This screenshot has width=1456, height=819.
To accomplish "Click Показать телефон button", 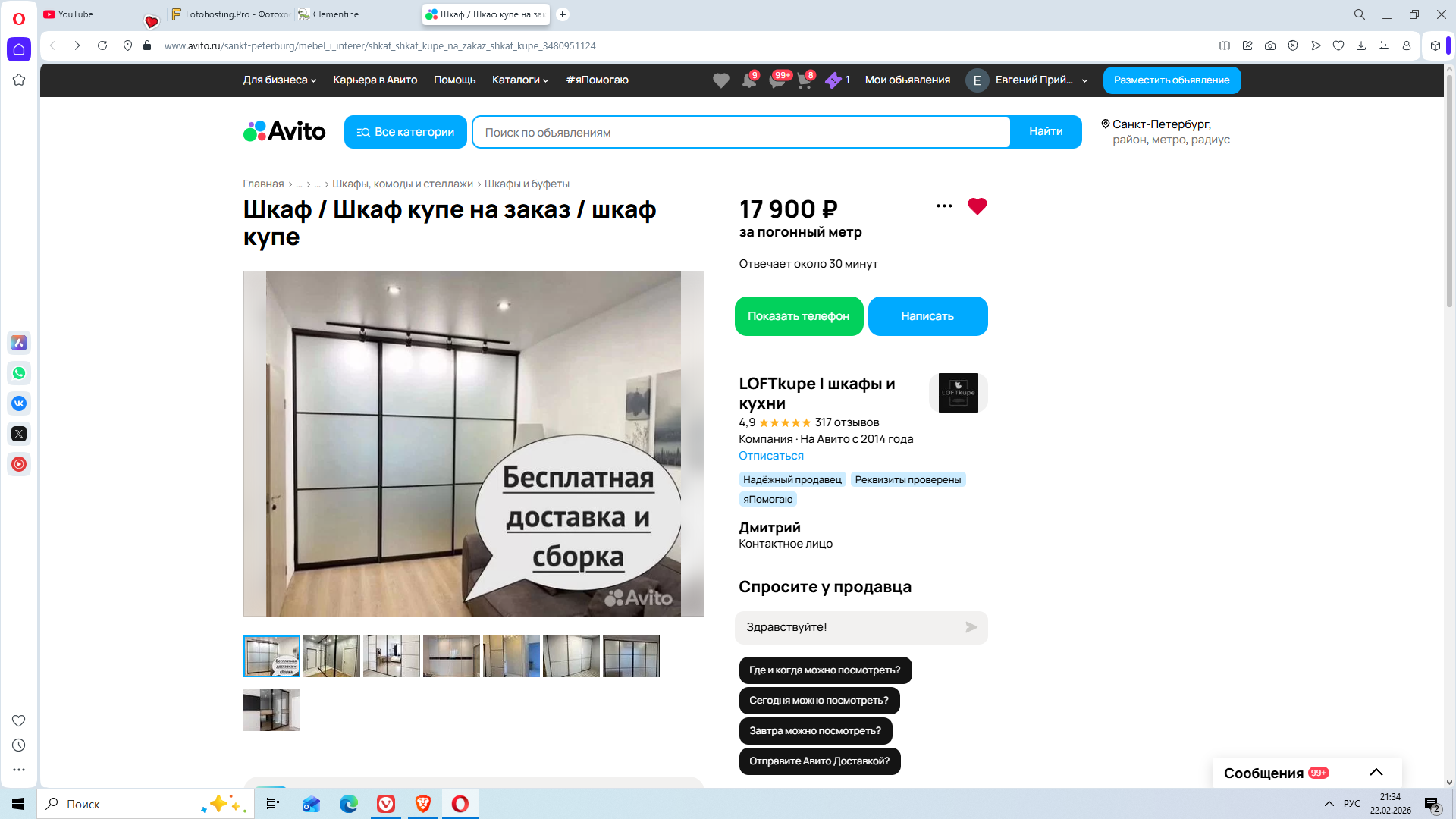I will tap(799, 316).
